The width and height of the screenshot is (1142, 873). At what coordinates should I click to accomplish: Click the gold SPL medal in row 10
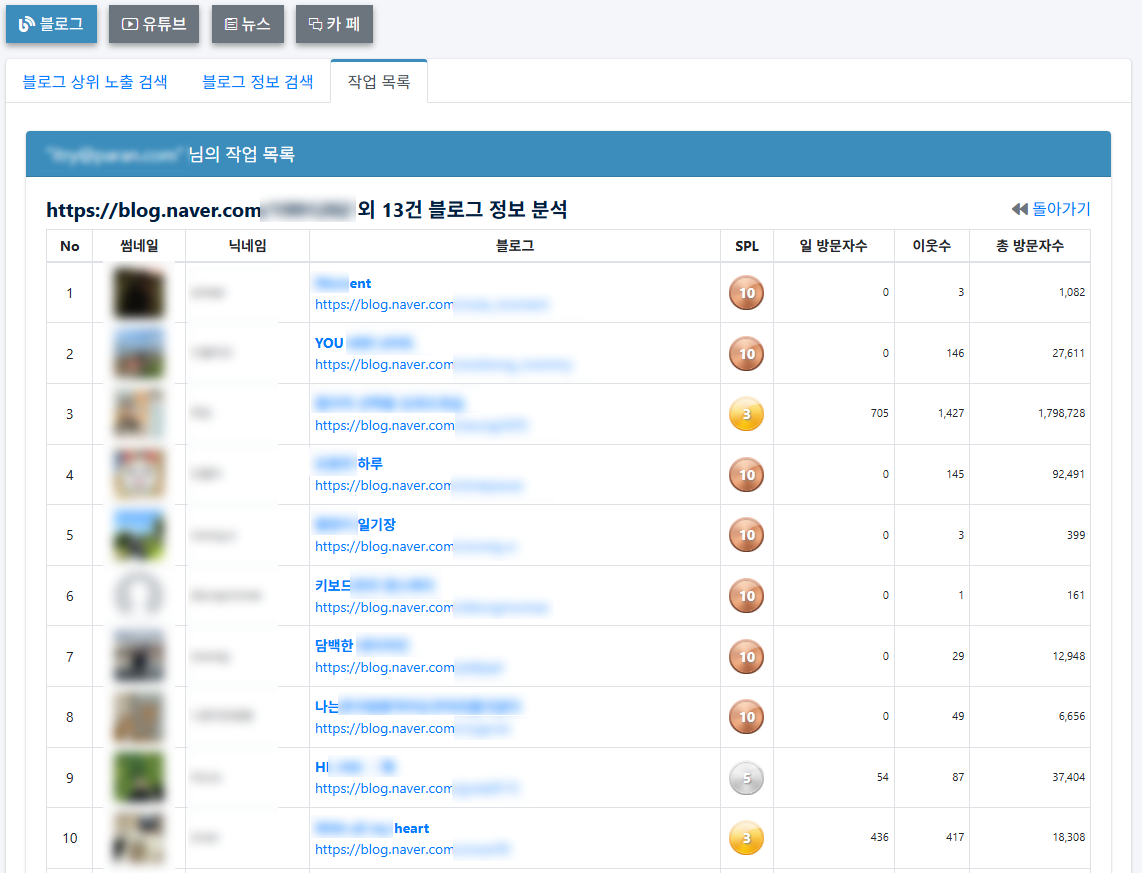(x=746, y=838)
